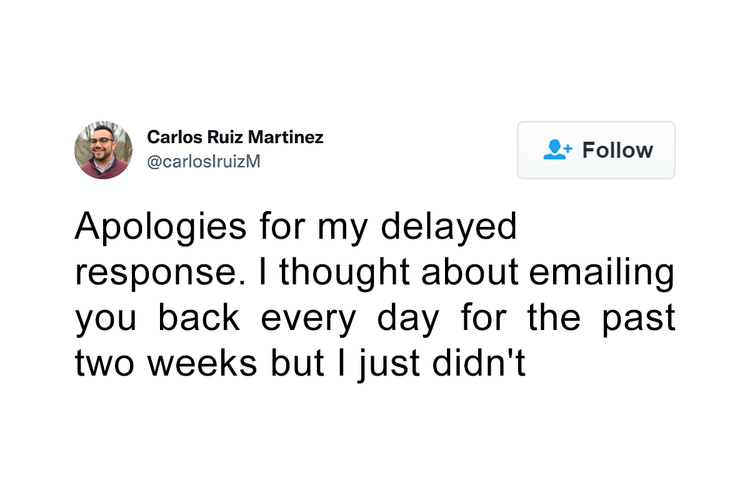Click the "Follow" text label
The height and width of the screenshot is (500, 750).
pos(618,150)
